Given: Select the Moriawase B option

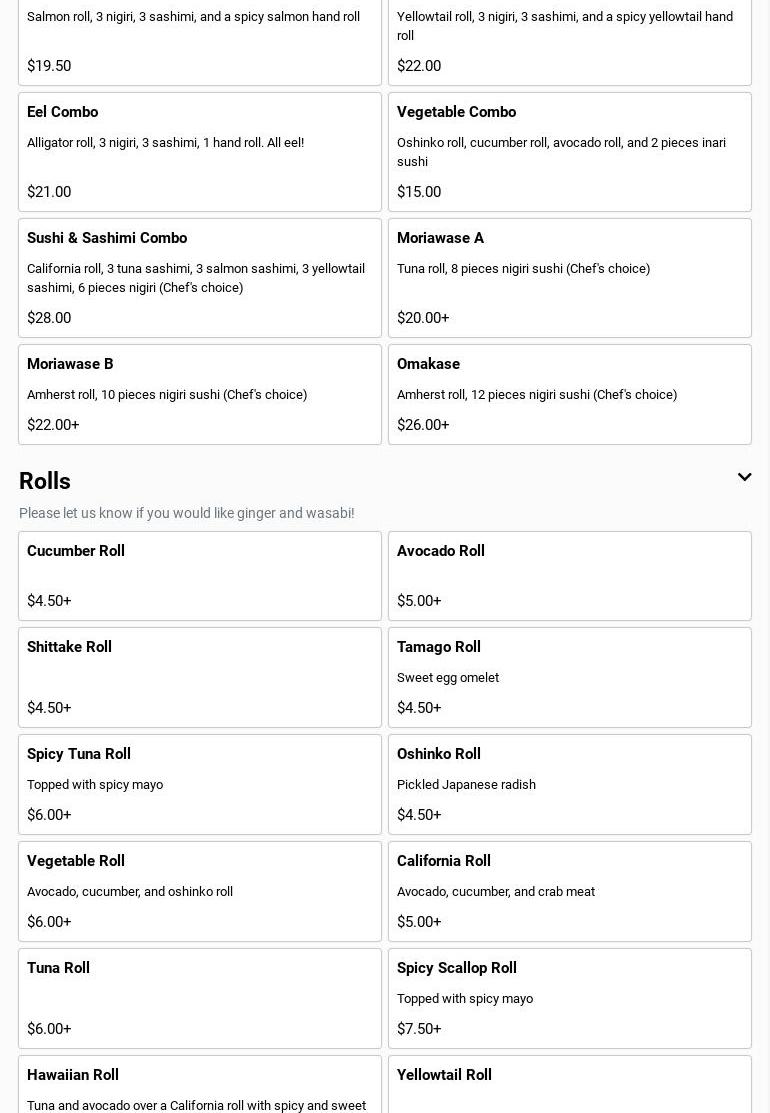Looking at the screenshot, I should point(200,394).
